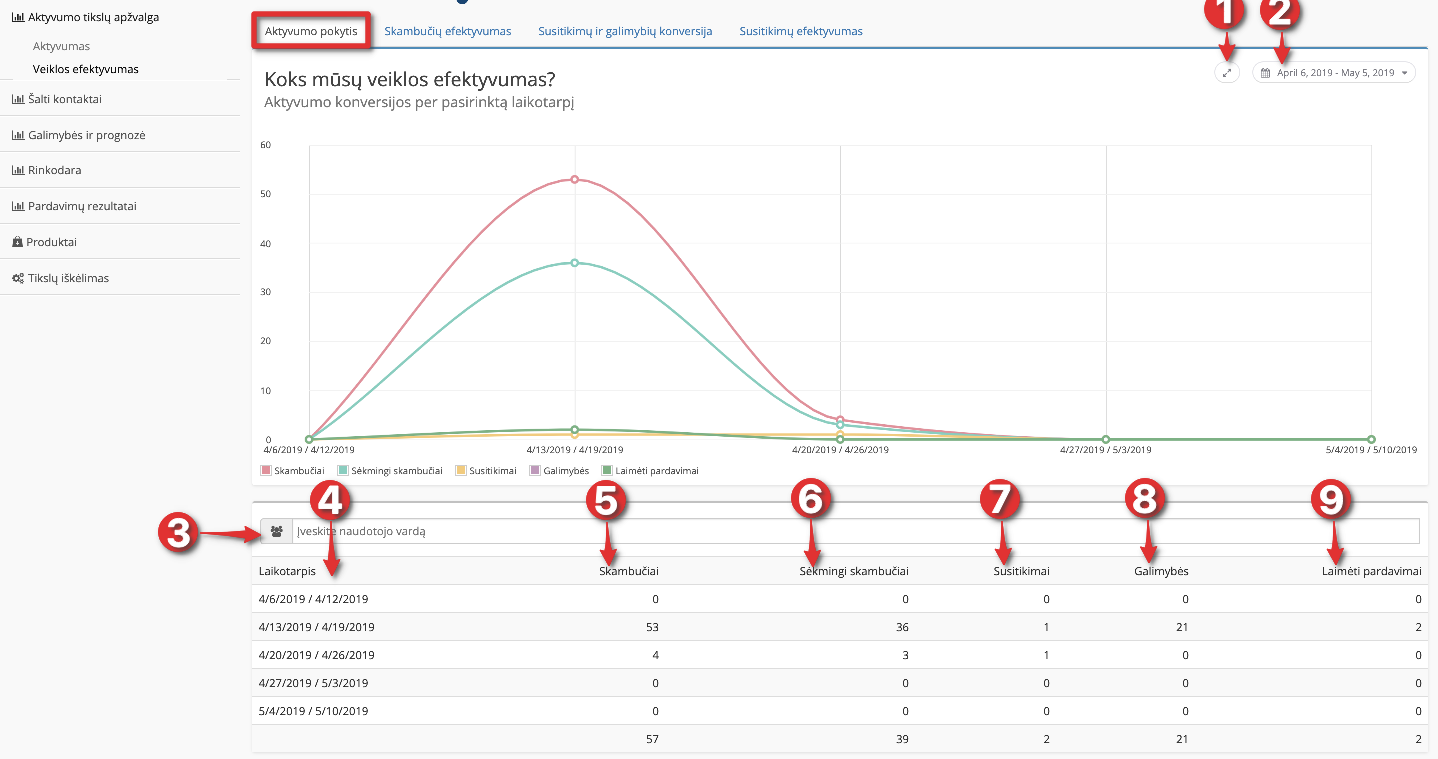Image resolution: width=1438 pixels, height=759 pixels.
Task: Click the Rinkodara chart icon
Action: 17,171
